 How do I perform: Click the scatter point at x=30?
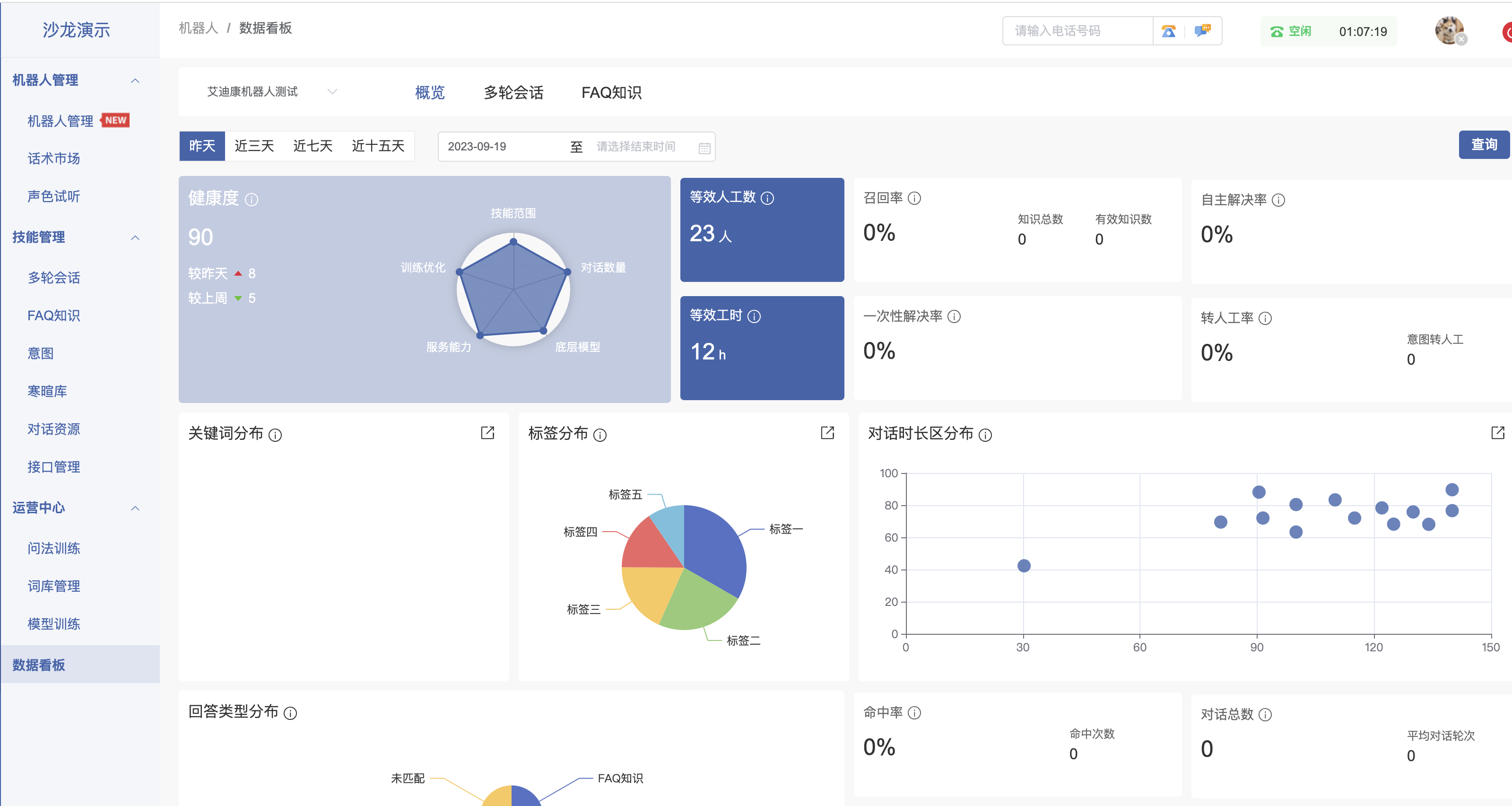[1024, 567]
